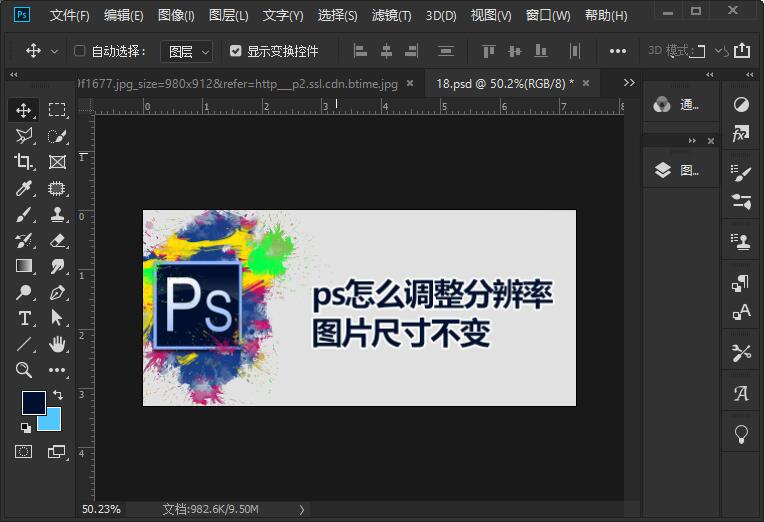Open Move tool preset picker arrow

coord(55,51)
